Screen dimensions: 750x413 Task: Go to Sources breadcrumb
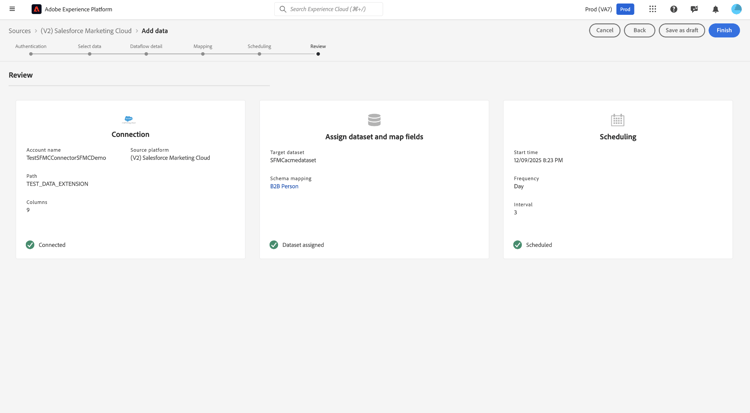coord(20,31)
